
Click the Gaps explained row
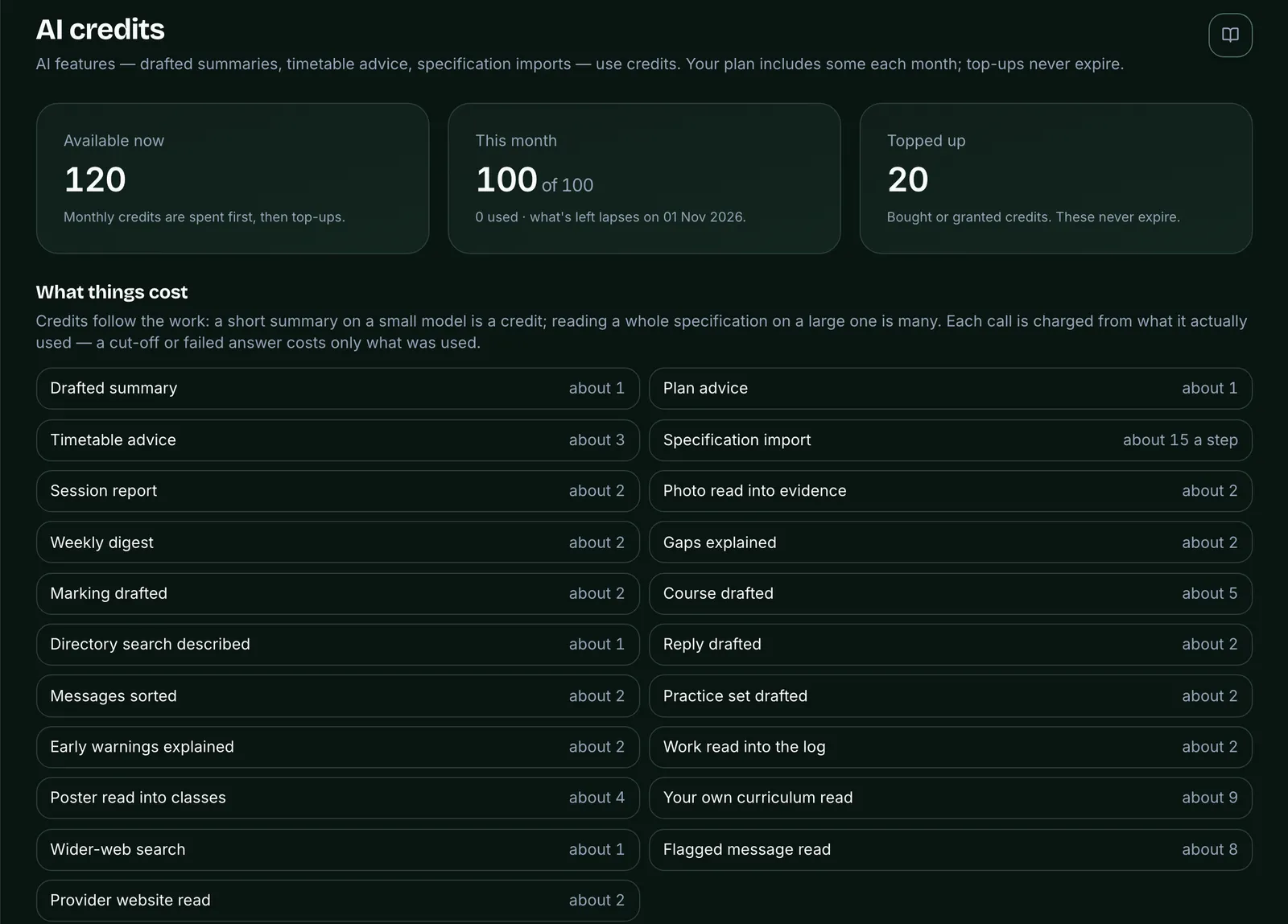coord(951,542)
